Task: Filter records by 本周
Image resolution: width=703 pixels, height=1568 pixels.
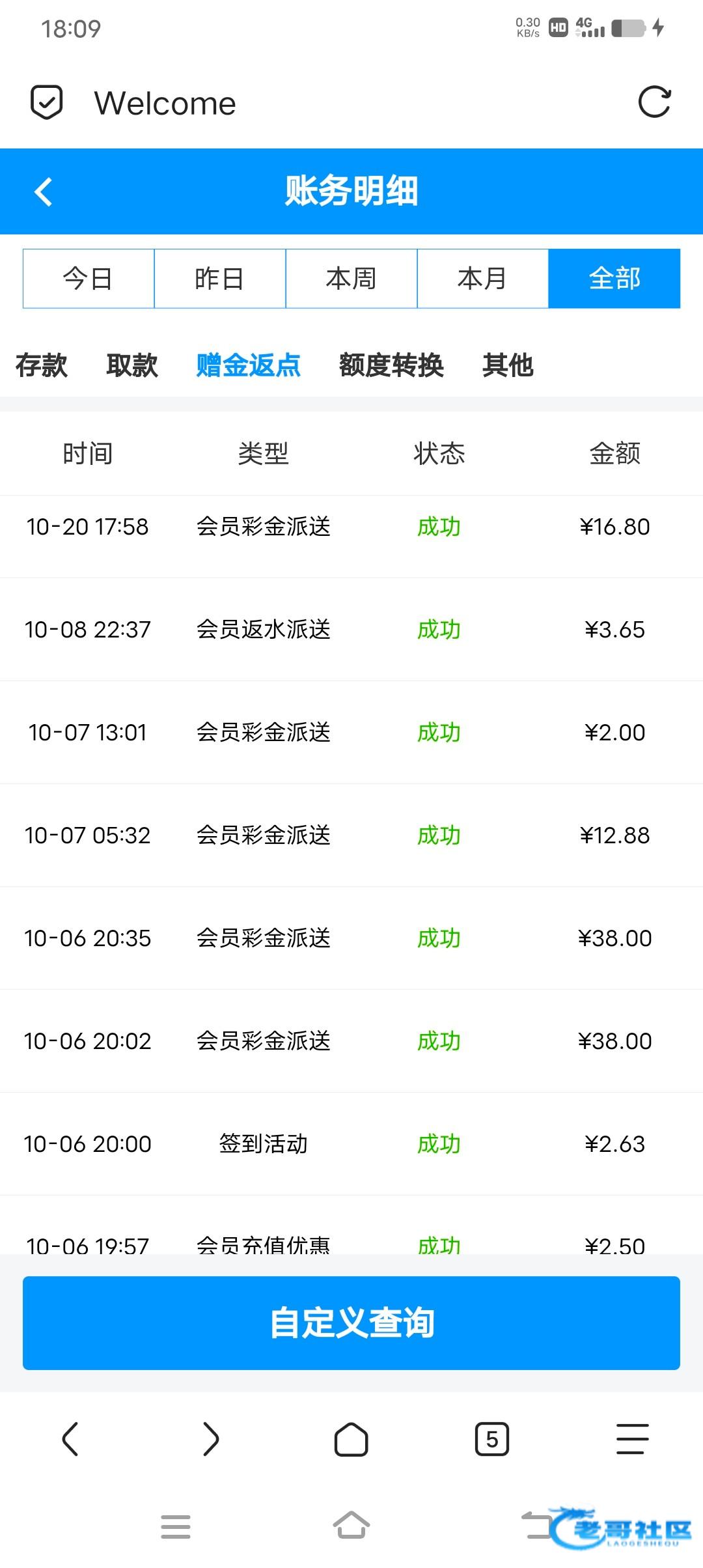Action: (x=351, y=279)
